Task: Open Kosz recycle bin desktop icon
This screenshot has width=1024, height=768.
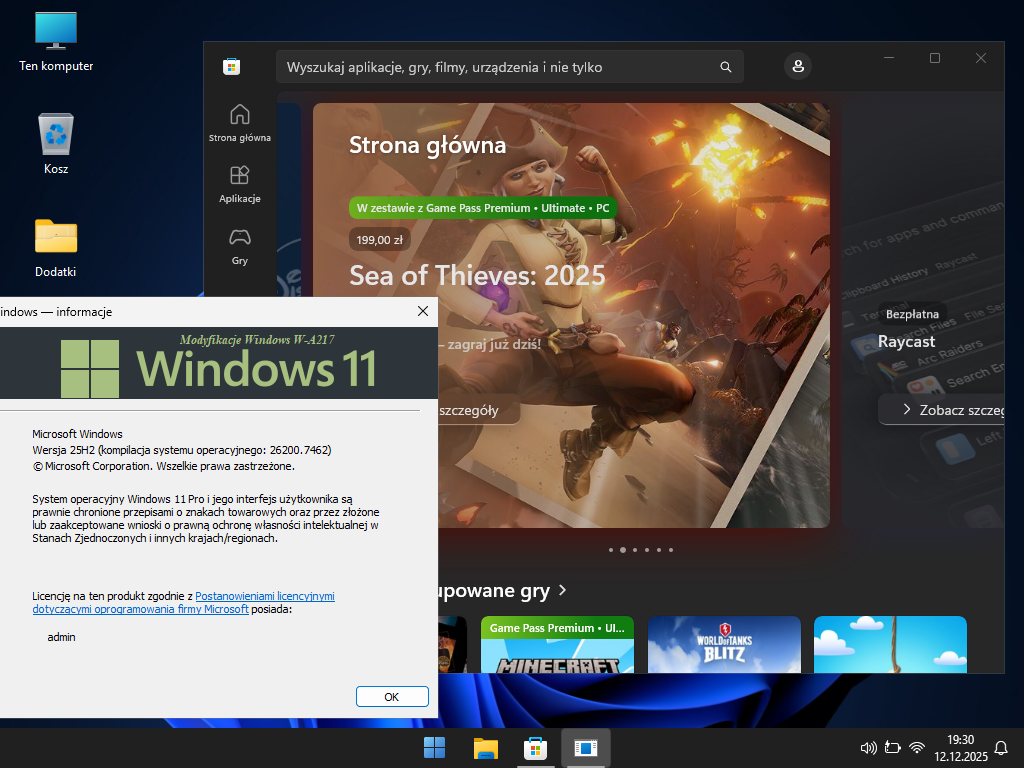Action: tap(56, 144)
